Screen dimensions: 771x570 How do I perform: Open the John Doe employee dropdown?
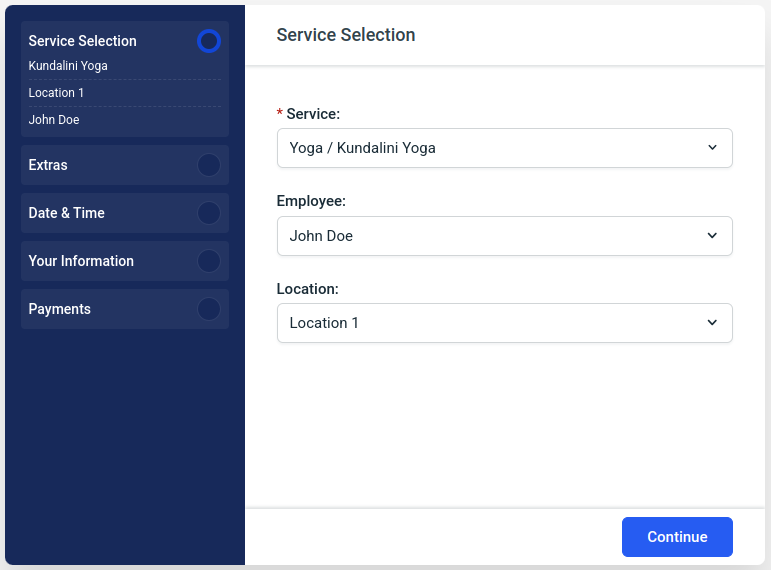click(x=490, y=236)
